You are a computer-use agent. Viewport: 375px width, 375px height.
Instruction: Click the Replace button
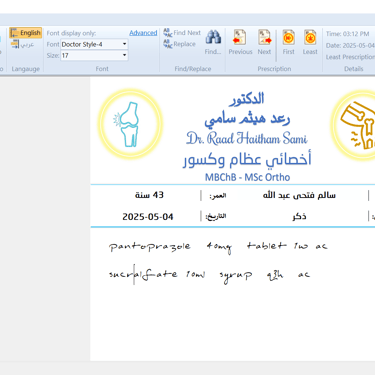click(x=179, y=44)
